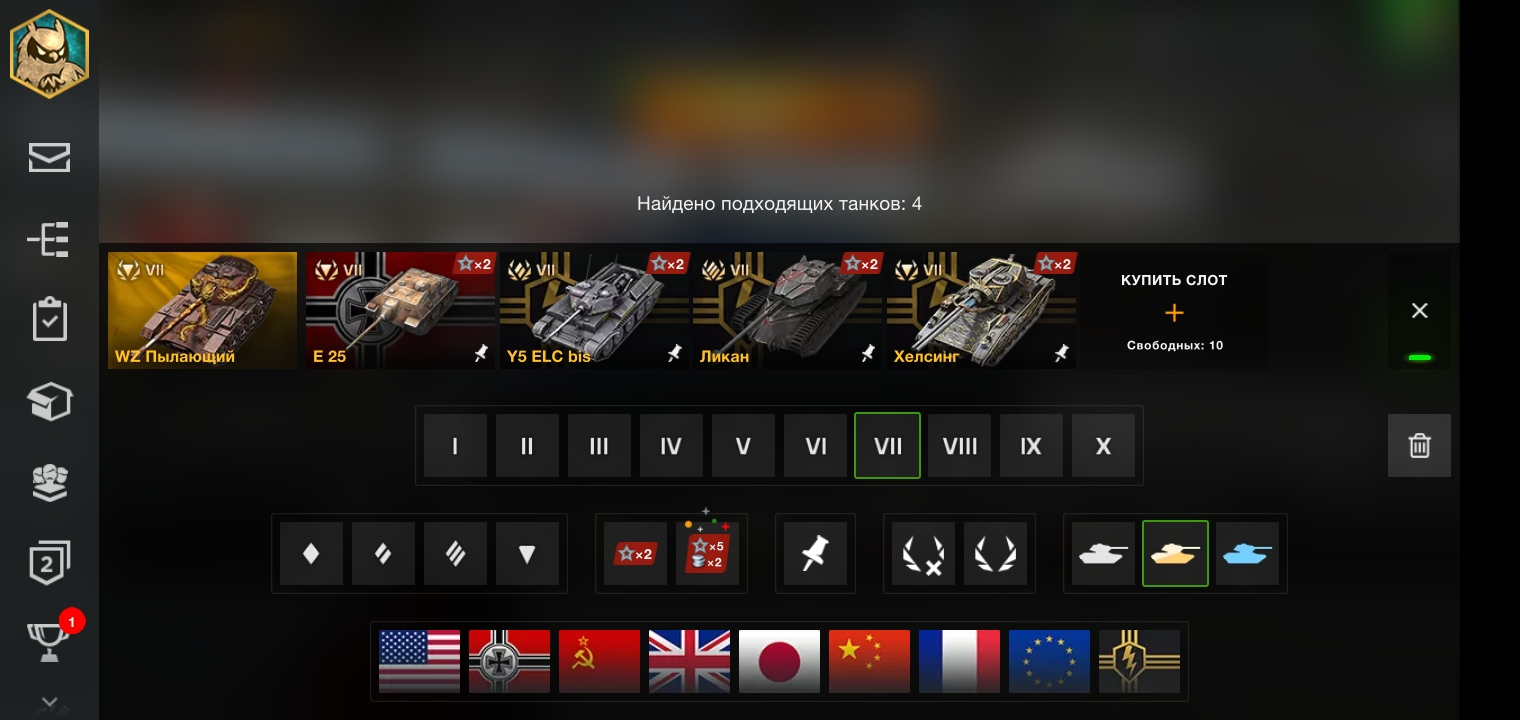Filter by the Soviet flag nation
Image resolution: width=1520 pixels, height=720 pixels.
click(599, 661)
